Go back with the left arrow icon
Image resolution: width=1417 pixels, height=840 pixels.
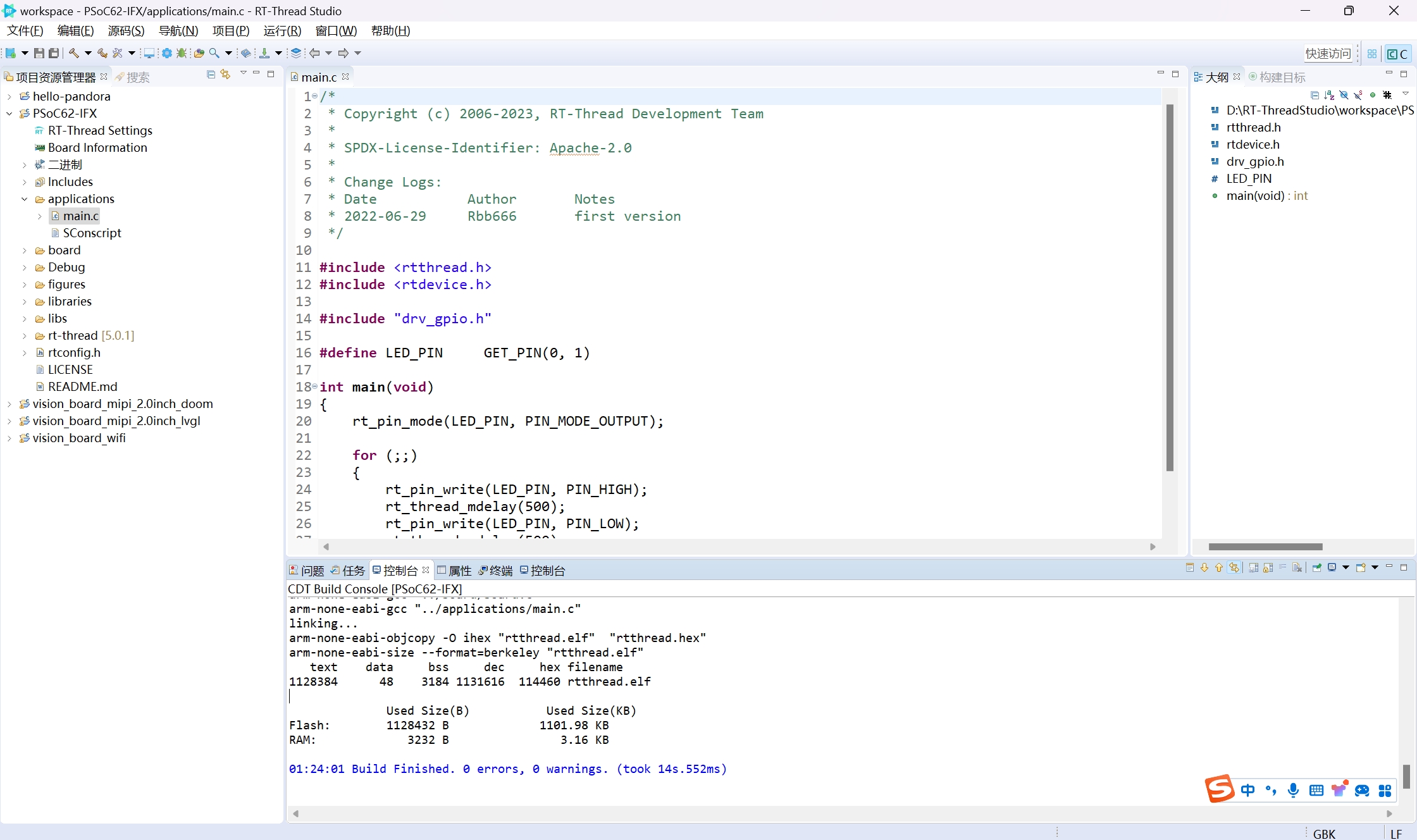pyautogui.click(x=314, y=53)
